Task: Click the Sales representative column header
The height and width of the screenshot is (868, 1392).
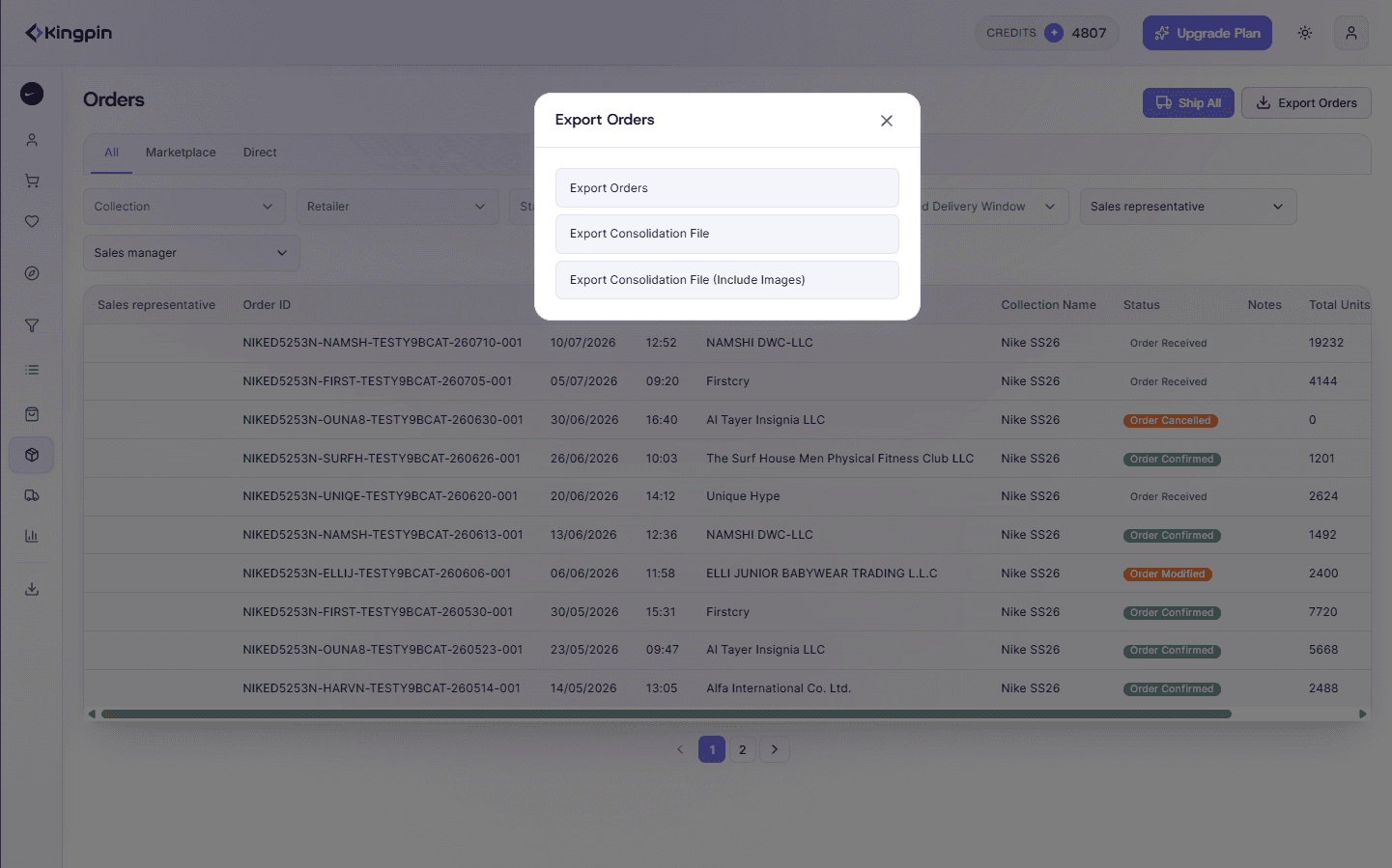Action: tap(156, 305)
